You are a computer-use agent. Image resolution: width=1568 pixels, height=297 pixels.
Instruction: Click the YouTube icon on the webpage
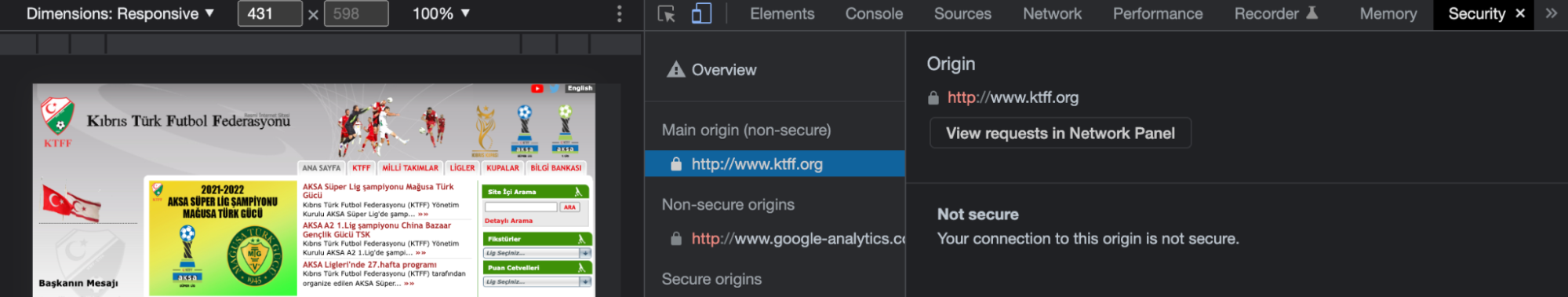[537, 89]
